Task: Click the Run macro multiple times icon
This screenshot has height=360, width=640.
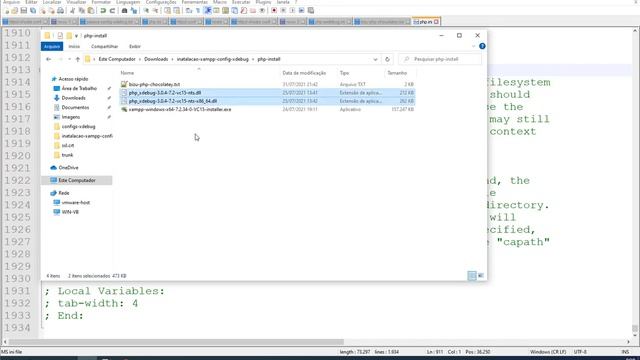Action: point(301,11)
